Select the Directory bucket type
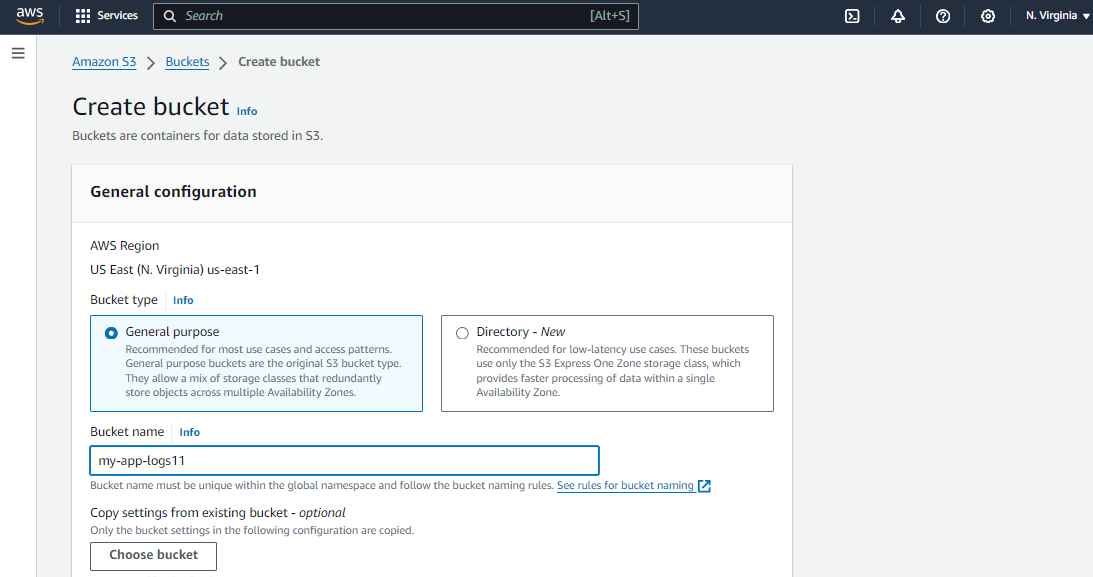 461,332
